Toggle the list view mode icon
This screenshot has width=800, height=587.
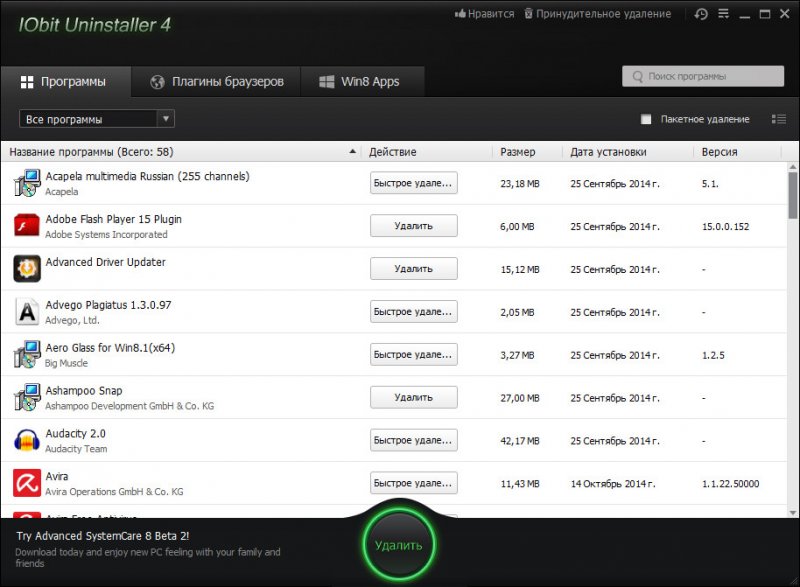(779, 119)
